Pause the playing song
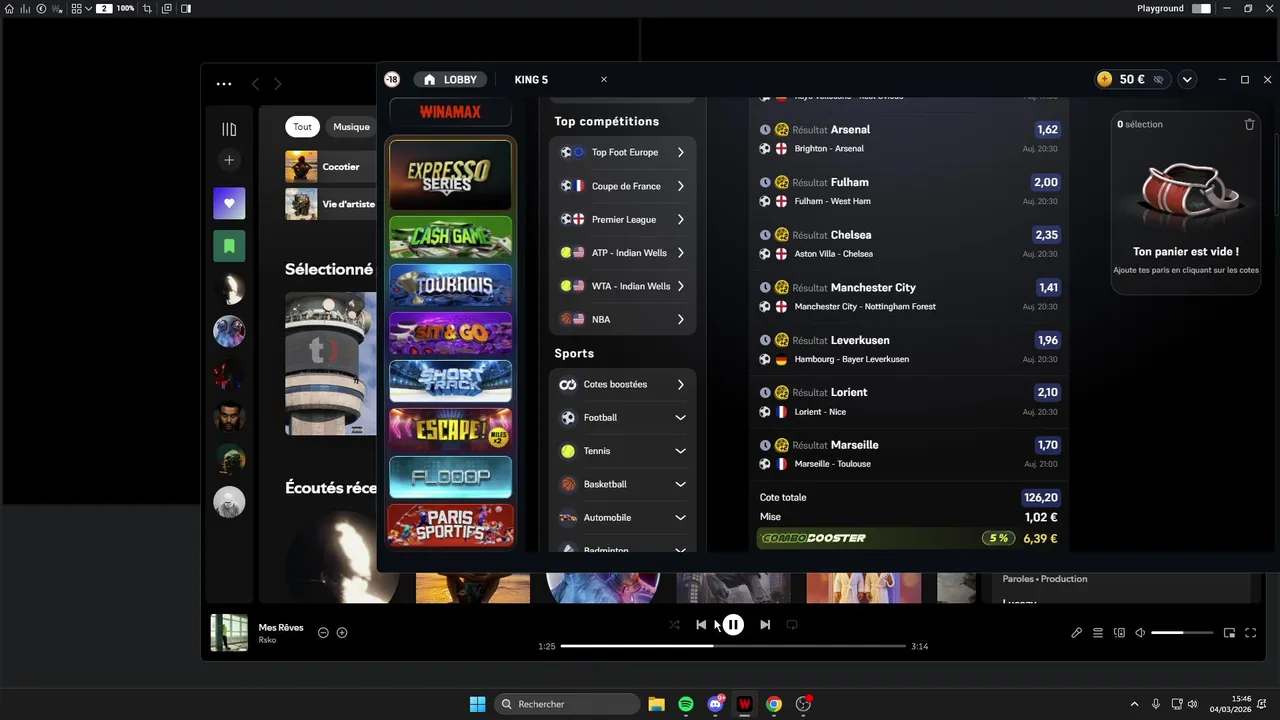This screenshot has width=1280, height=720. pos(733,625)
